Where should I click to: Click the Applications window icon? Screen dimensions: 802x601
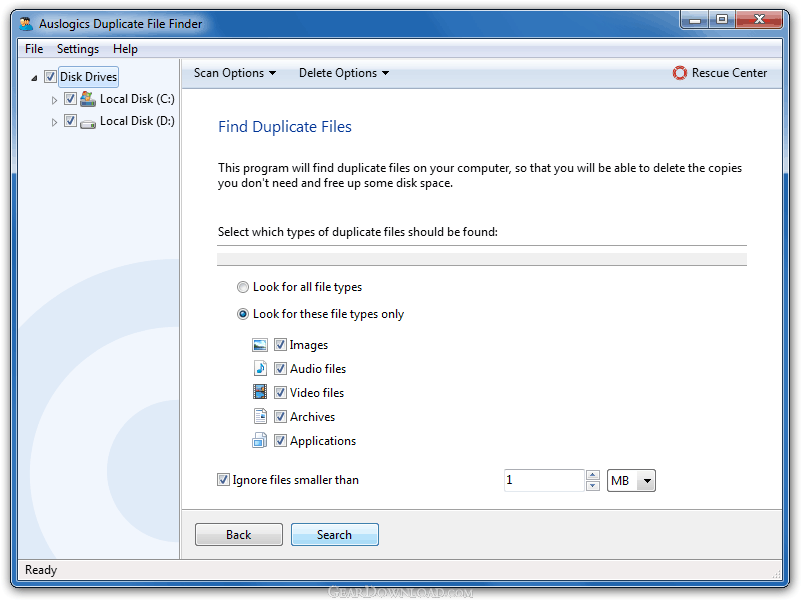(260, 440)
